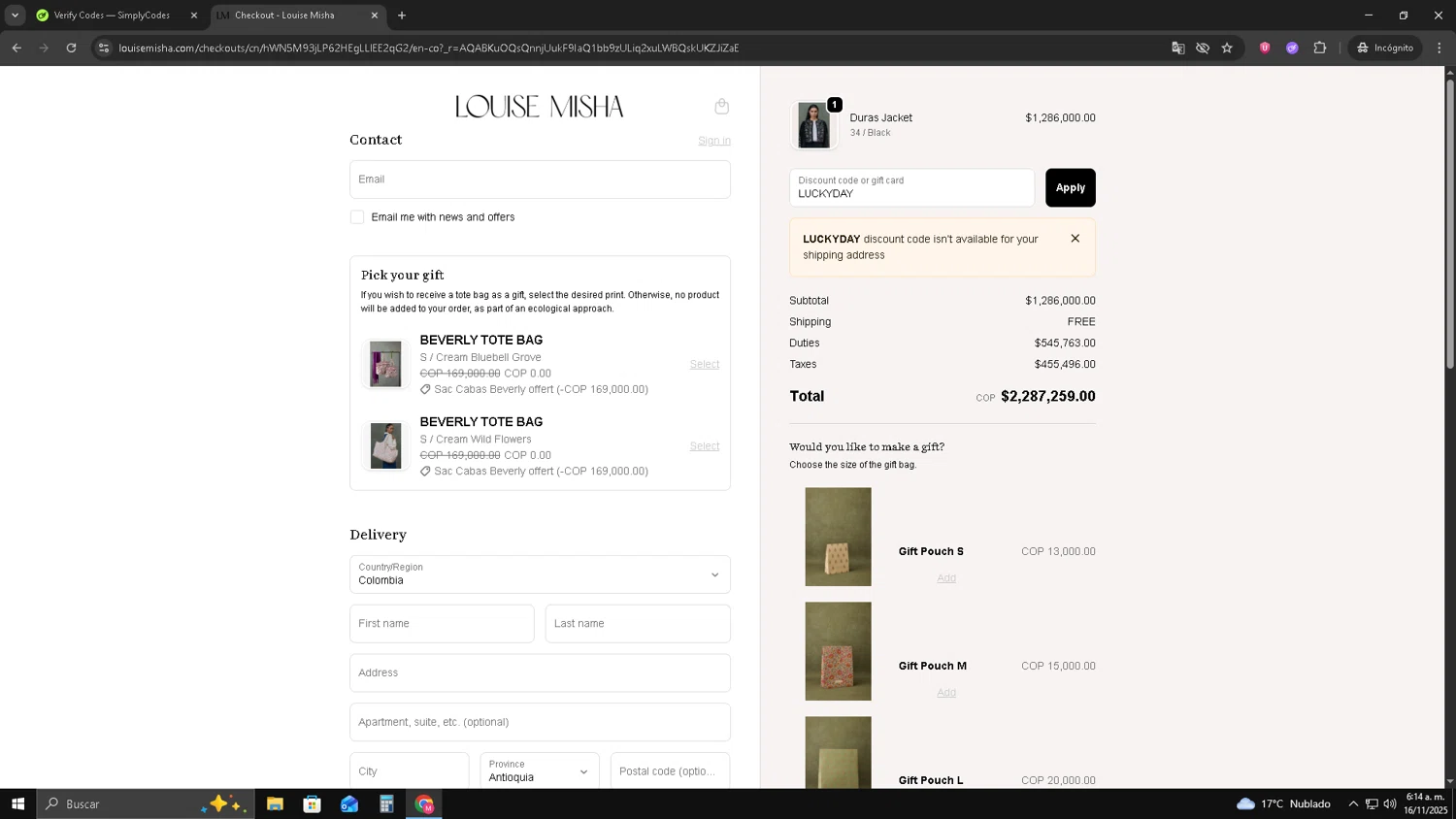Focus the Email input field
This screenshot has height=819, width=1456.
click(540, 180)
